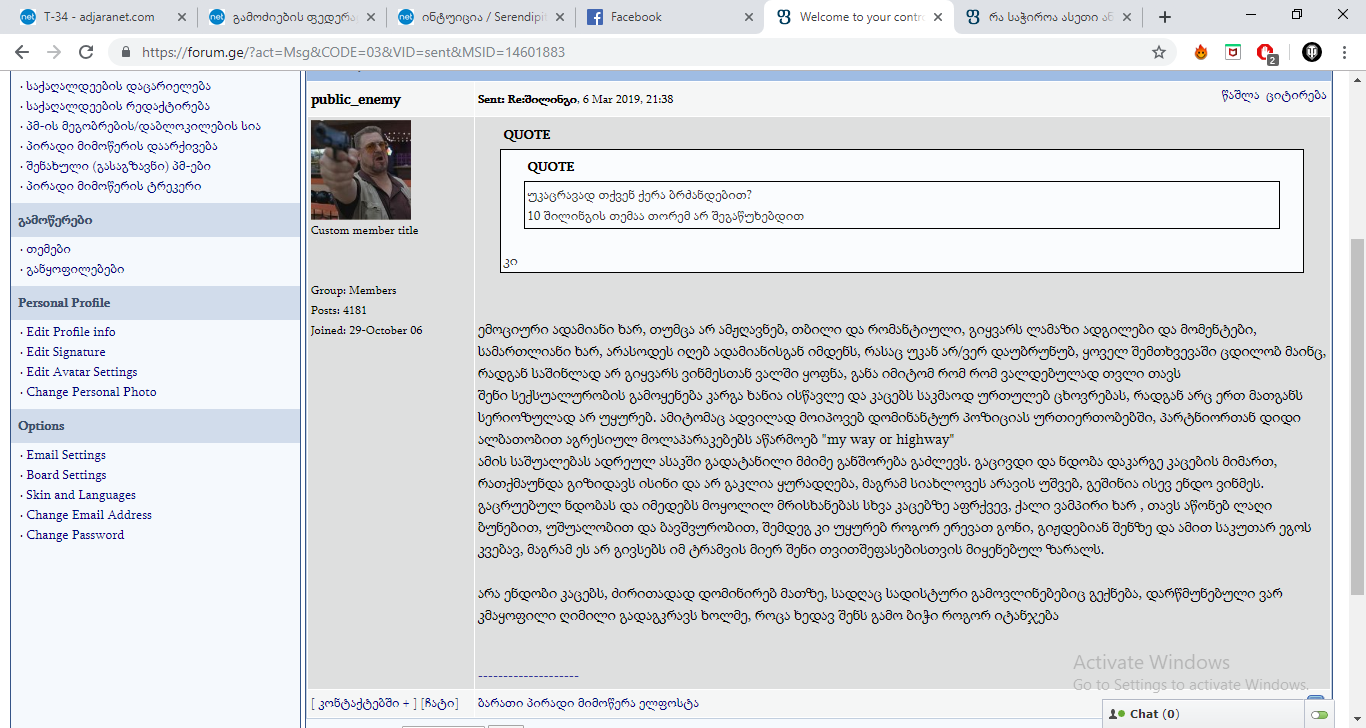Open Change Personal Photo
This screenshot has height=728, width=1366.
tap(91, 392)
